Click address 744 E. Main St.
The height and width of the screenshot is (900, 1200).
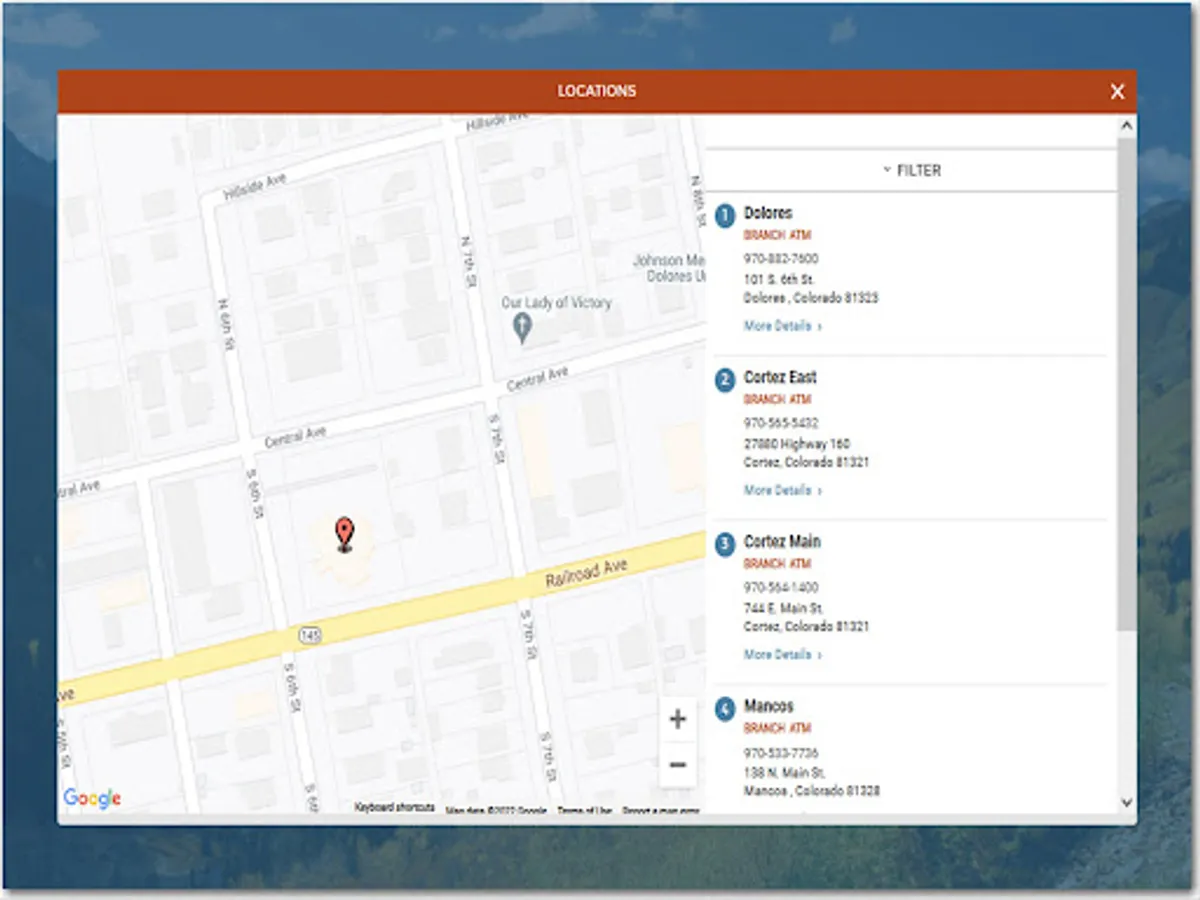click(784, 607)
